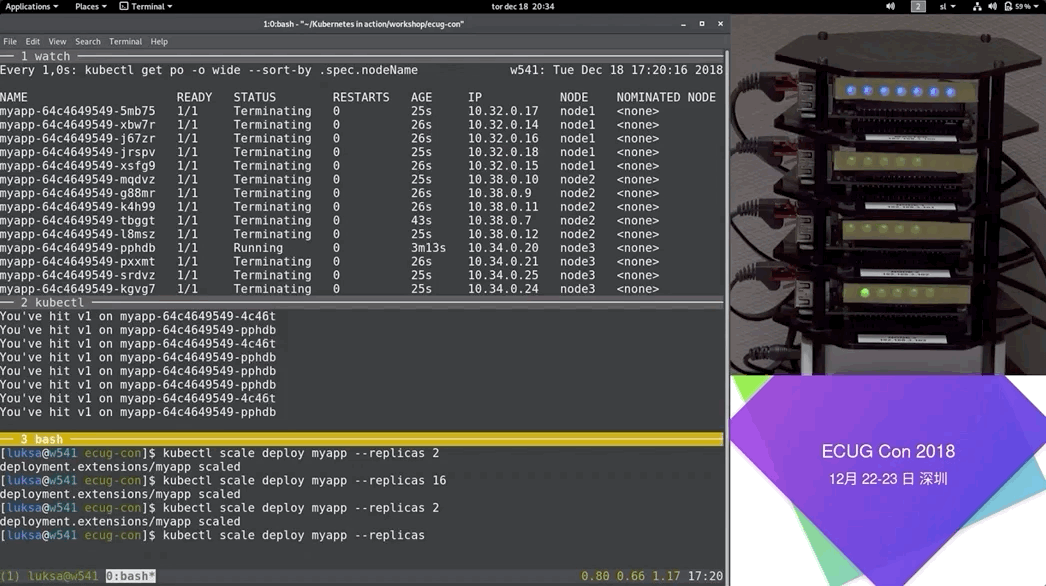Open the View menu

[57, 41]
